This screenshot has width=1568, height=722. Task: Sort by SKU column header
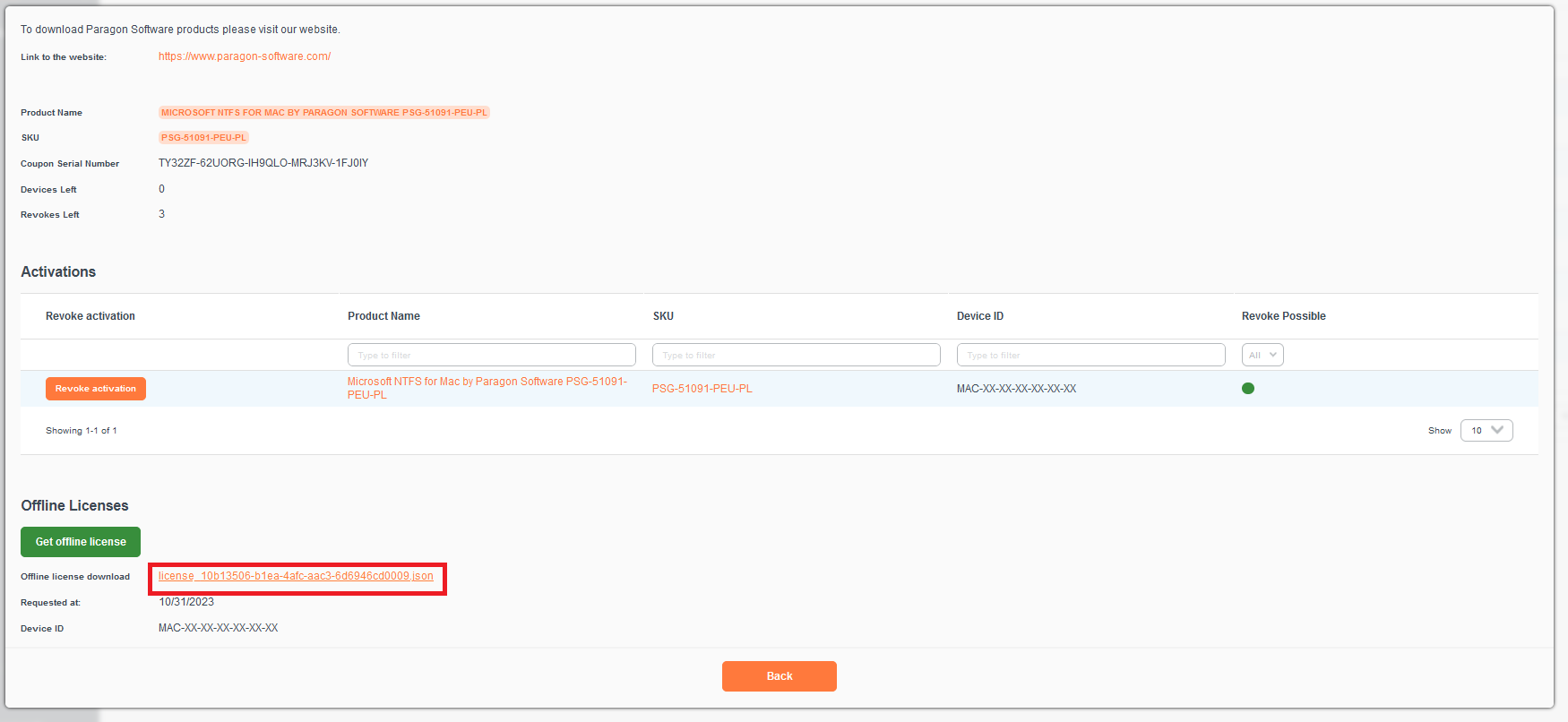pyautogui.click(x=663, y=316)
